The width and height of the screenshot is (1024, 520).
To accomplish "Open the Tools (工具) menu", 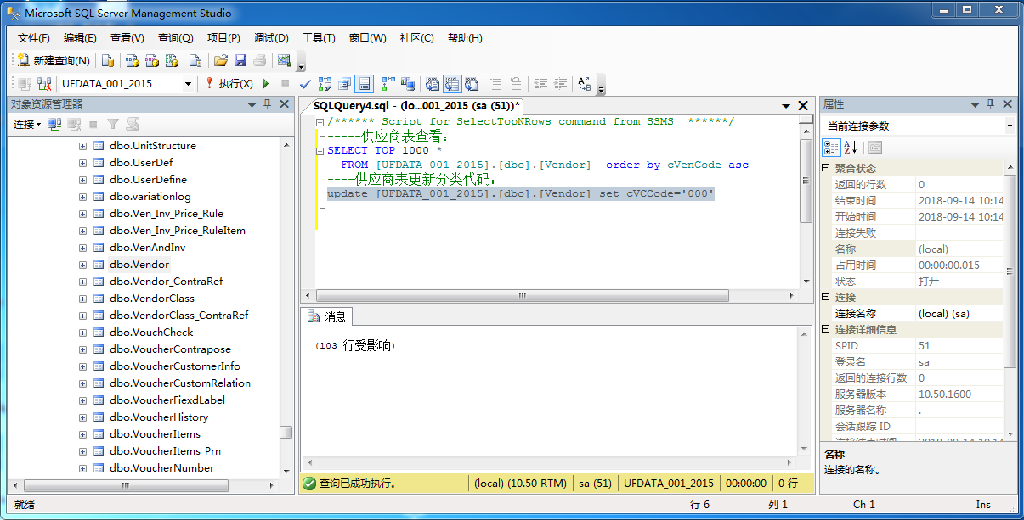I will pyautogui.click(x=319, y=38).
